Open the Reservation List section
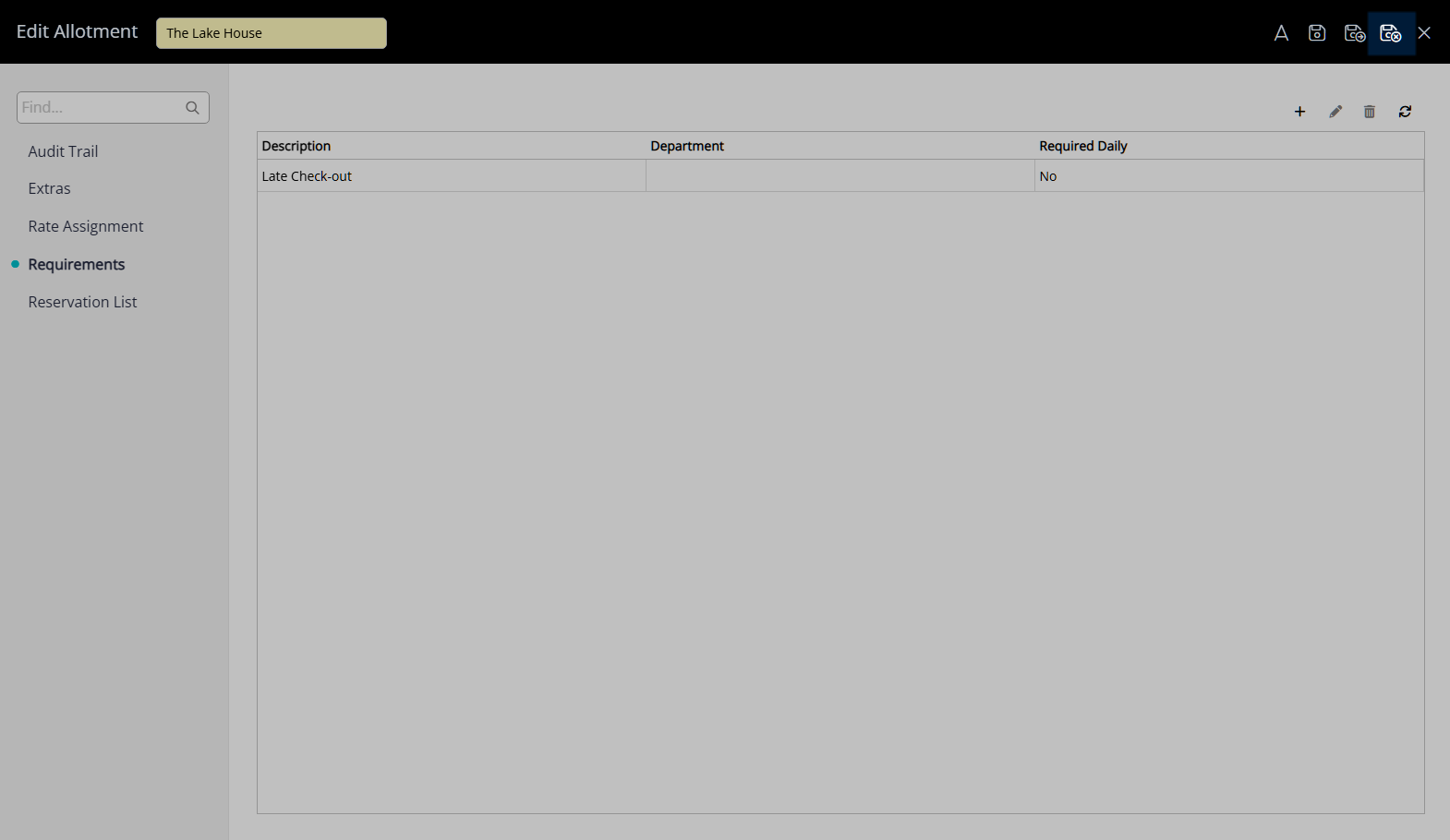 (82, 302)
